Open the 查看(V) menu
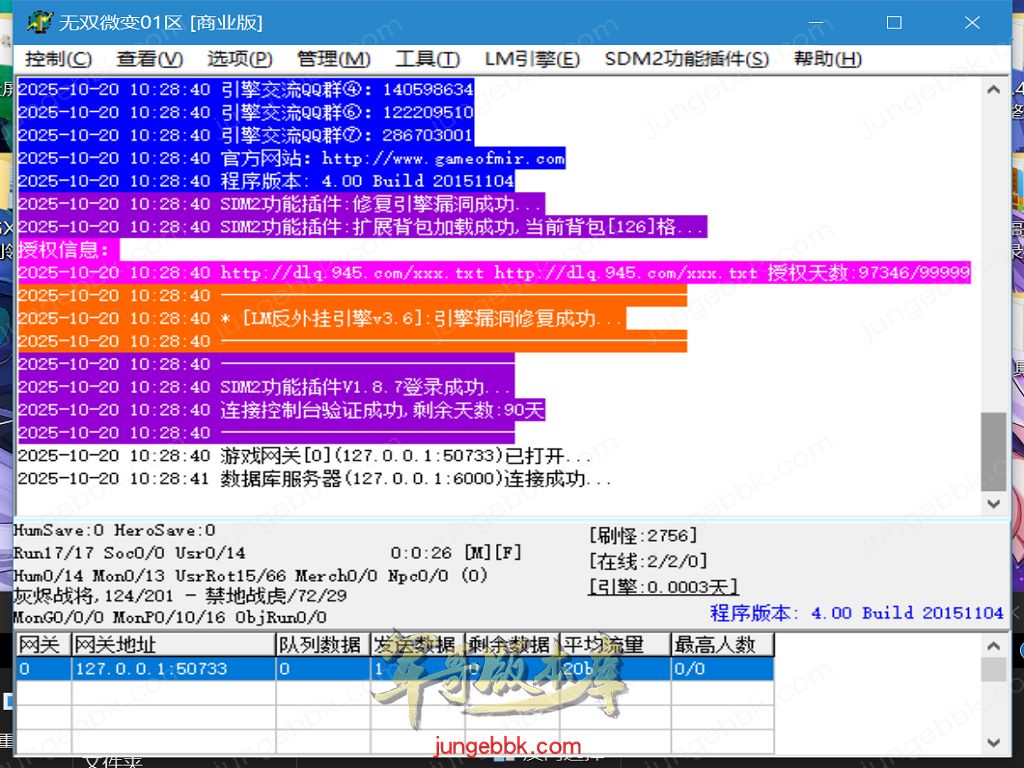Screen dimensions: 1024x768 pos(150,59)
